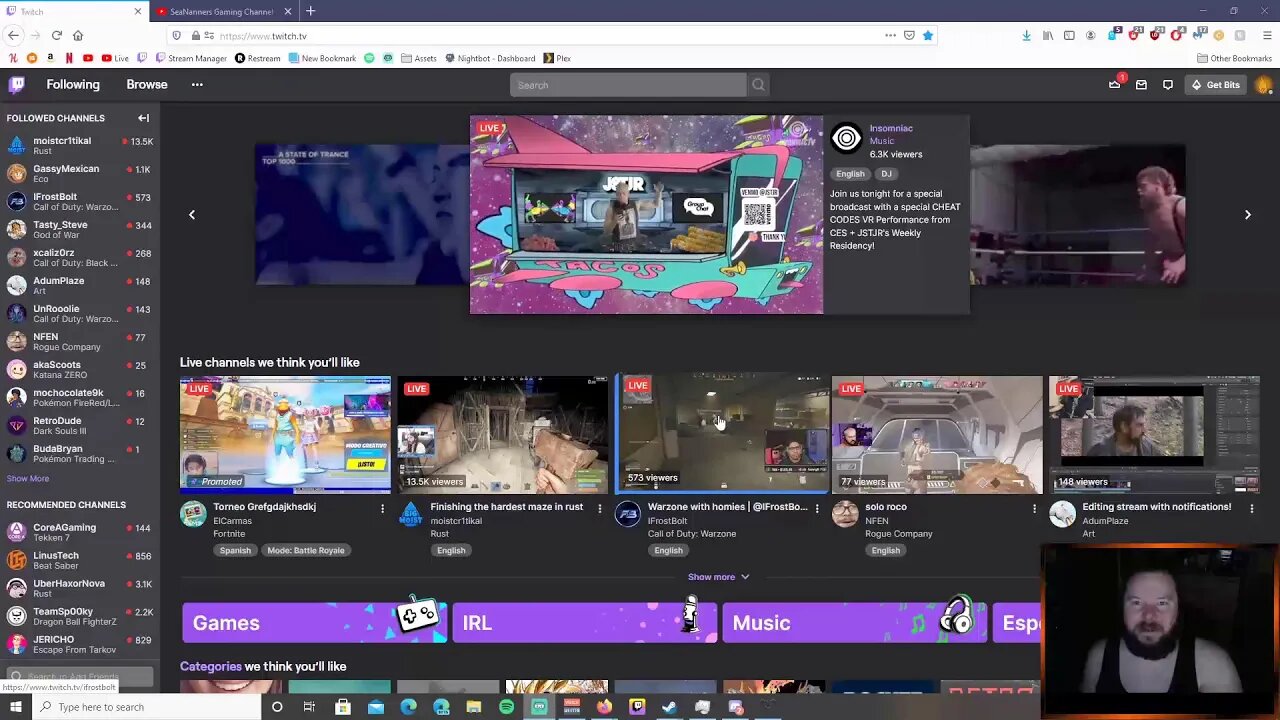The image size is (1280, 720).
Task: Open the IRL category banner
Action: point(584,623)
